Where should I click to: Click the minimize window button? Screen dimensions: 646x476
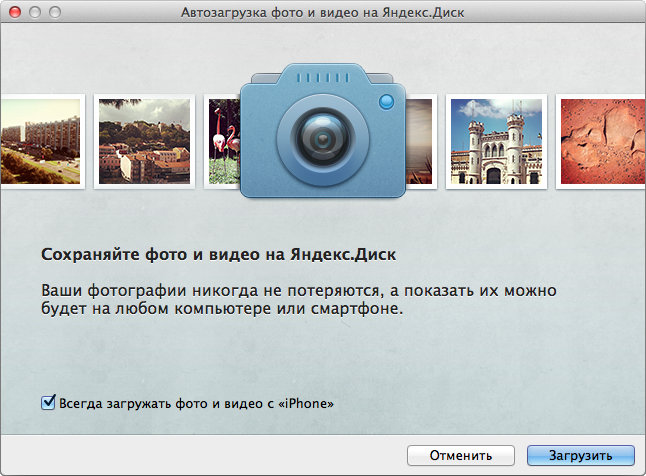tap(35, 12)
